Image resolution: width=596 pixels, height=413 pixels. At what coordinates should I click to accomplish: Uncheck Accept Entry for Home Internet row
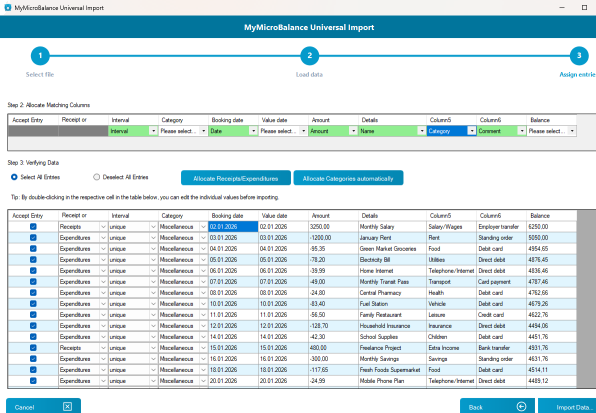[33, 271]
